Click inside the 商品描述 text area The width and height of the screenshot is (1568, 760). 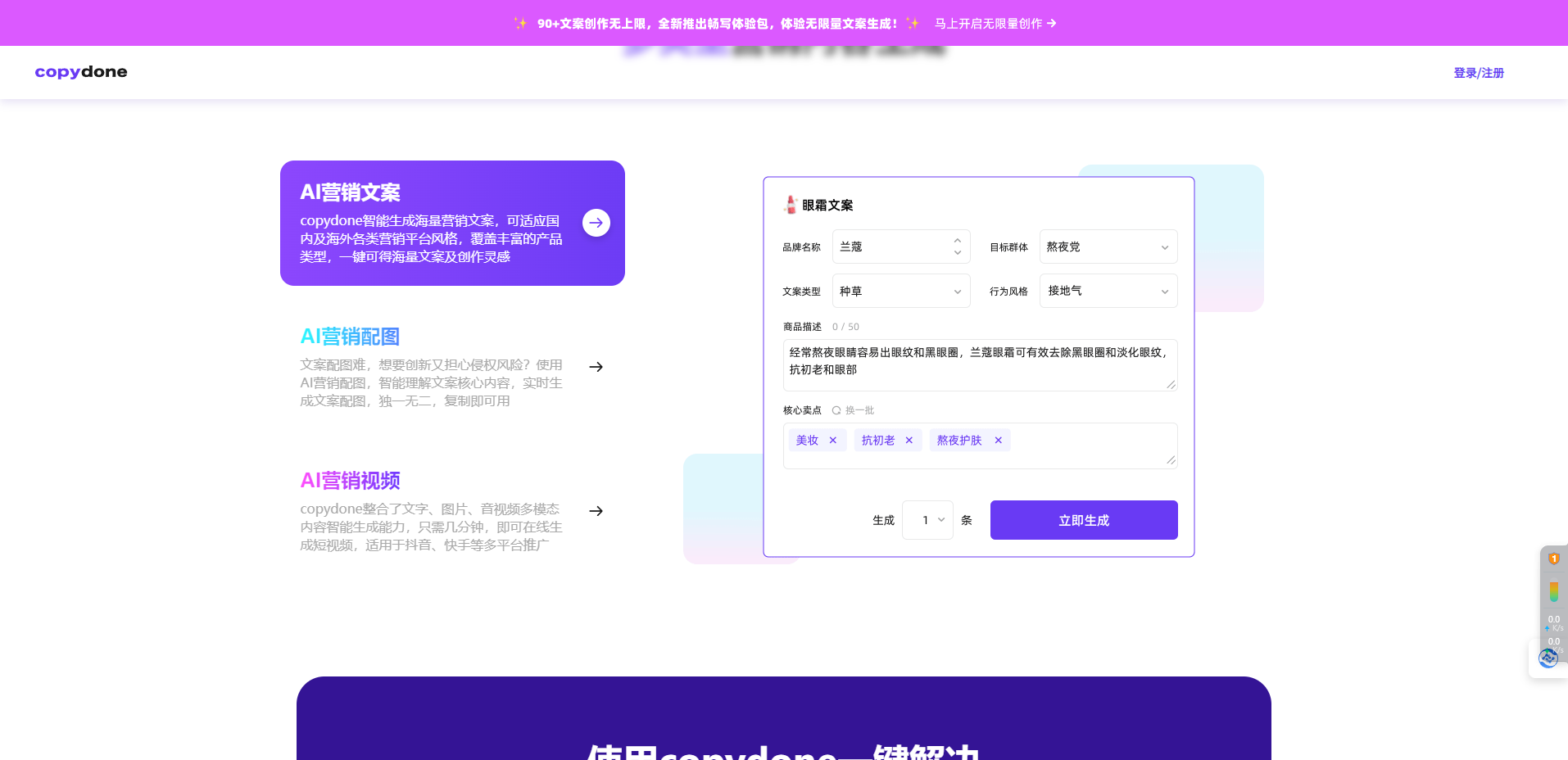(x=979, y=364)
